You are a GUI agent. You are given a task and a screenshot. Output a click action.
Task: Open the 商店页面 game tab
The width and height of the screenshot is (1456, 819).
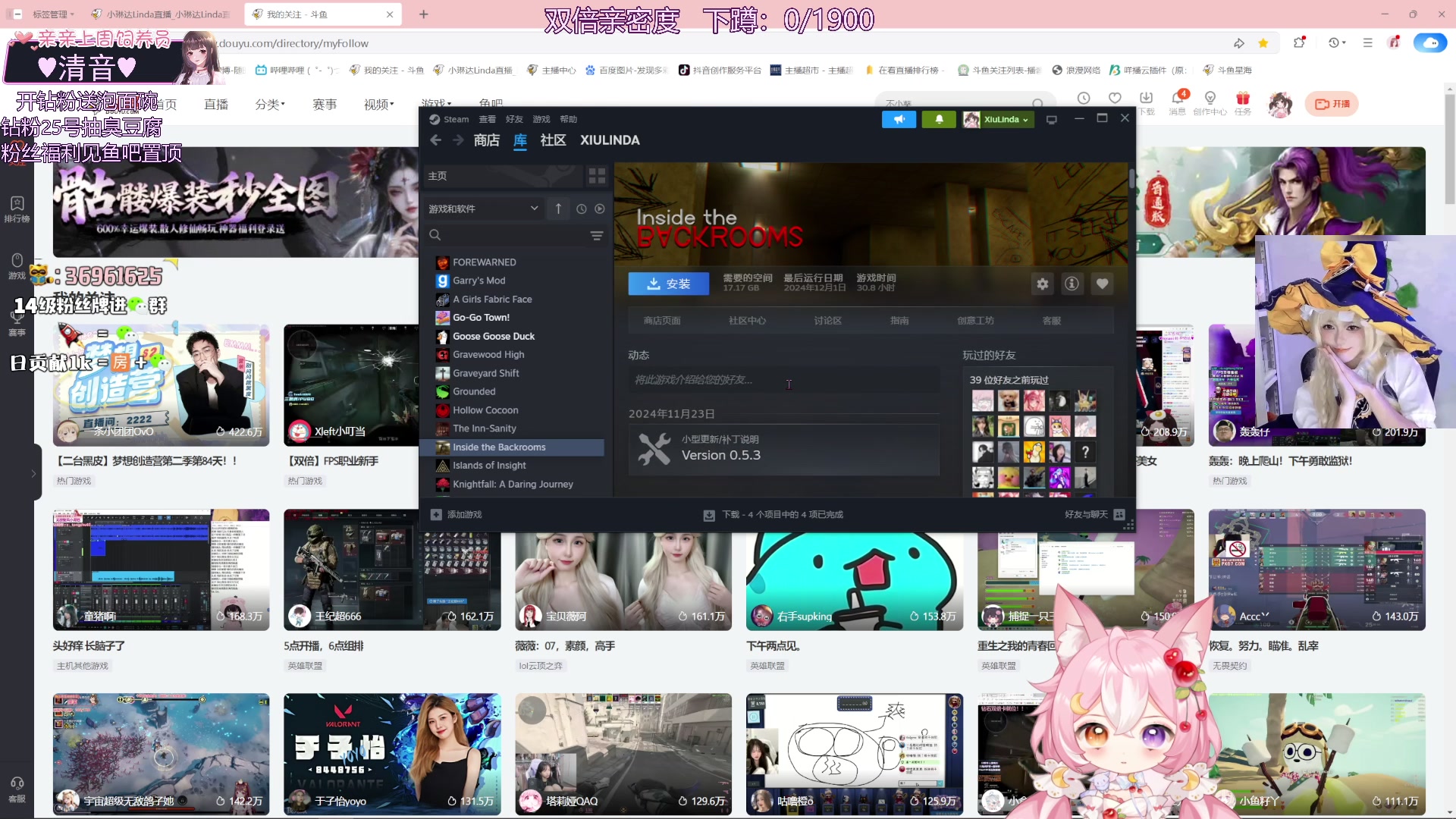(x=662, y=321)
